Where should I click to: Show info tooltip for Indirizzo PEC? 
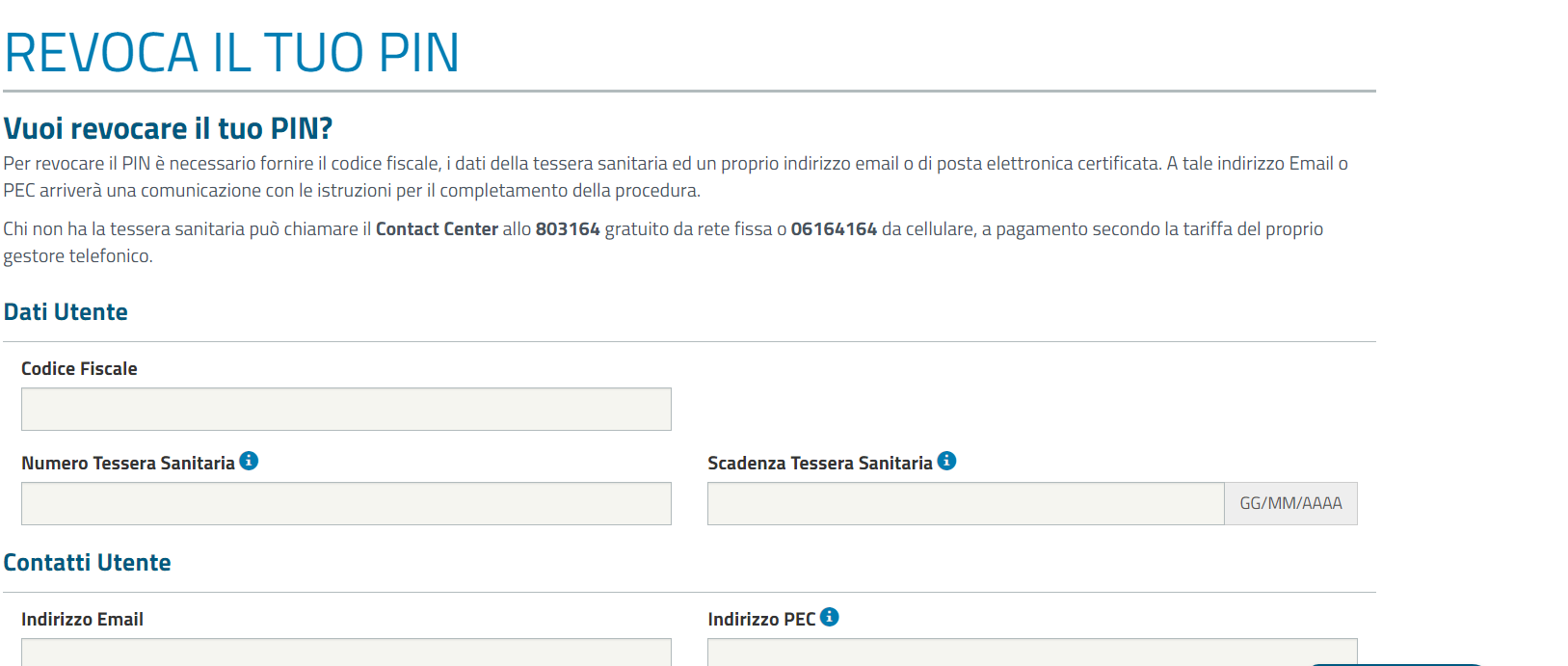830,617
